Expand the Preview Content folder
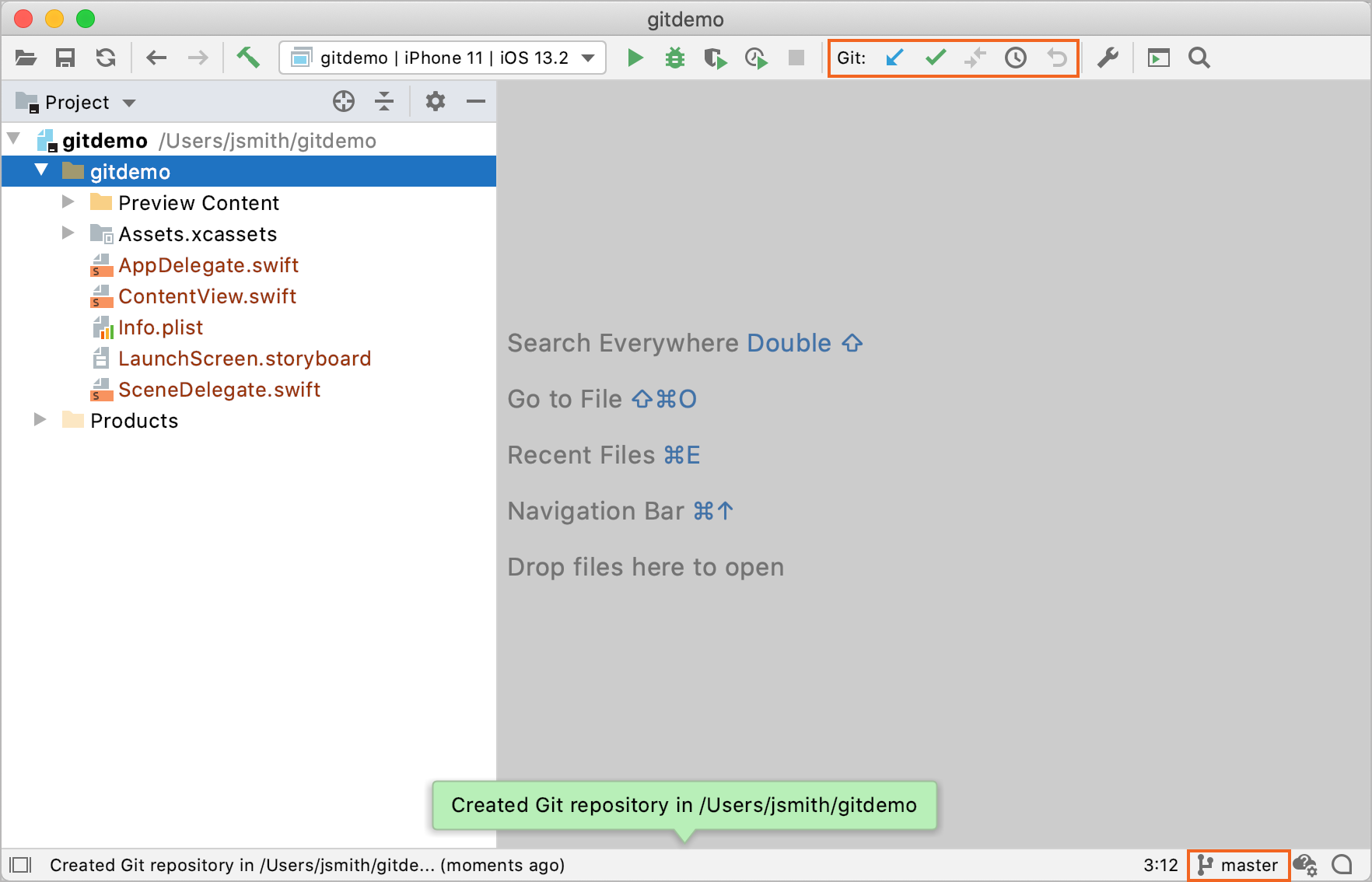The height and width of the screenshot is (882, 1372). pyautogui.click(x=68, y=201)
